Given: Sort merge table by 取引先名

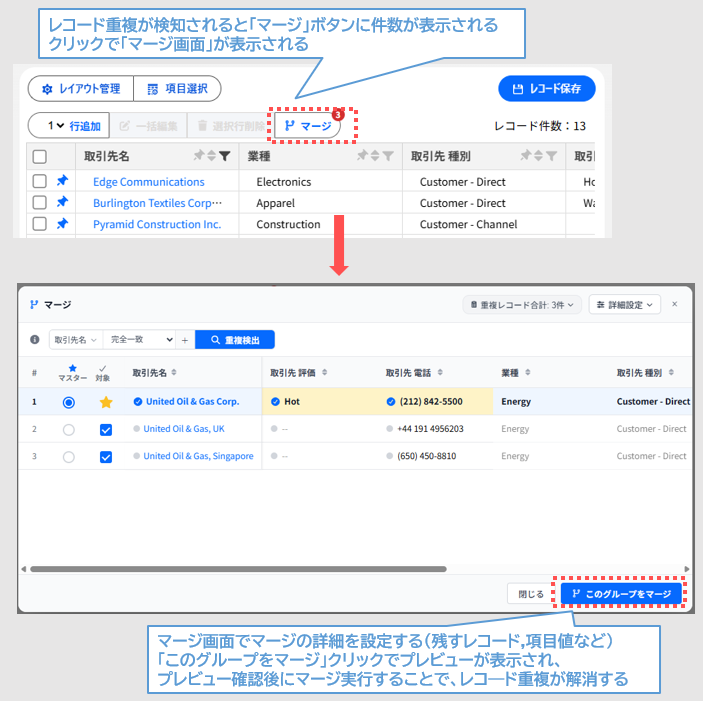Looking at the screenshot, I should point(174,372).
